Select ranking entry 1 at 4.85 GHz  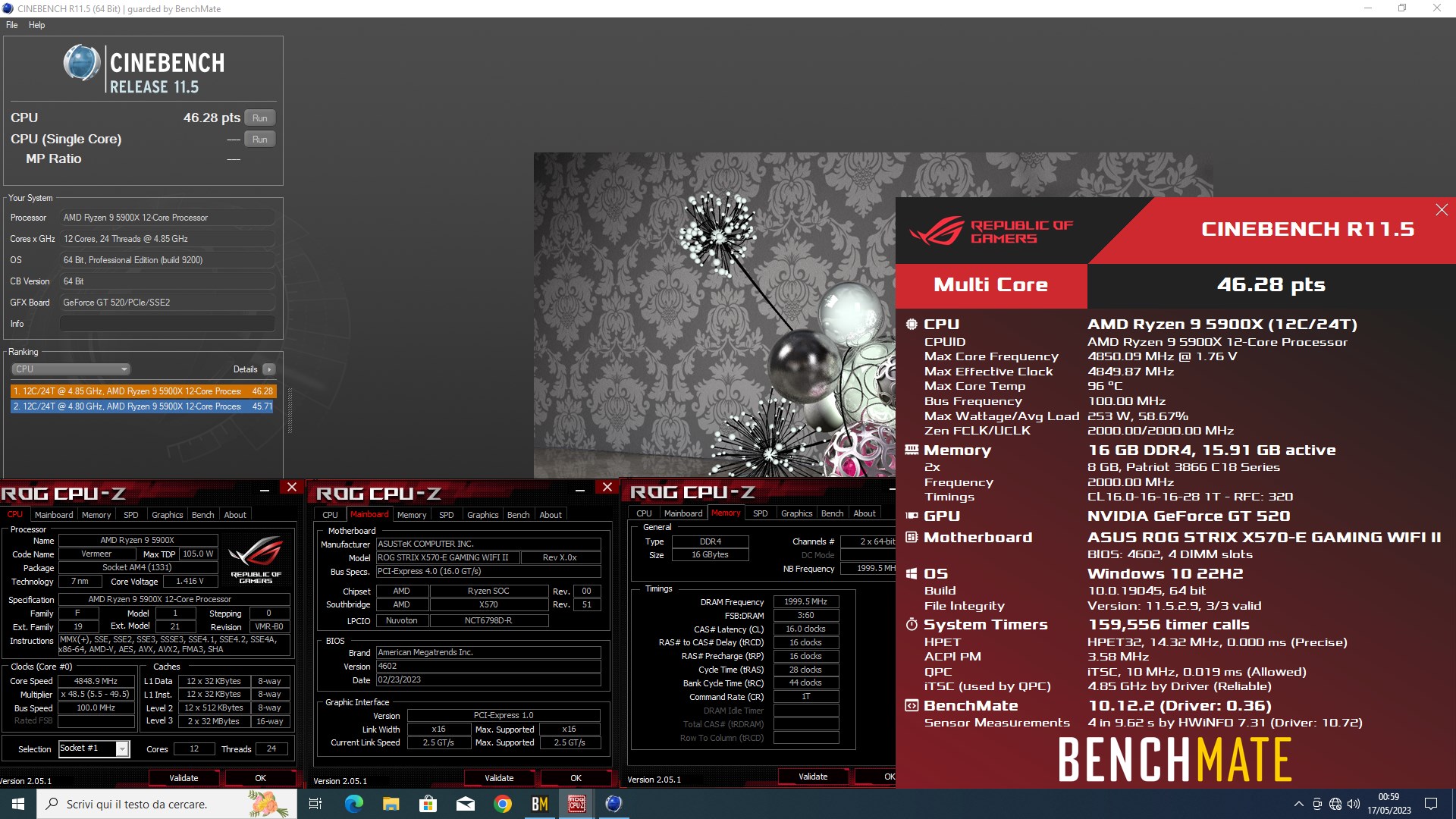tap(143, 391)
